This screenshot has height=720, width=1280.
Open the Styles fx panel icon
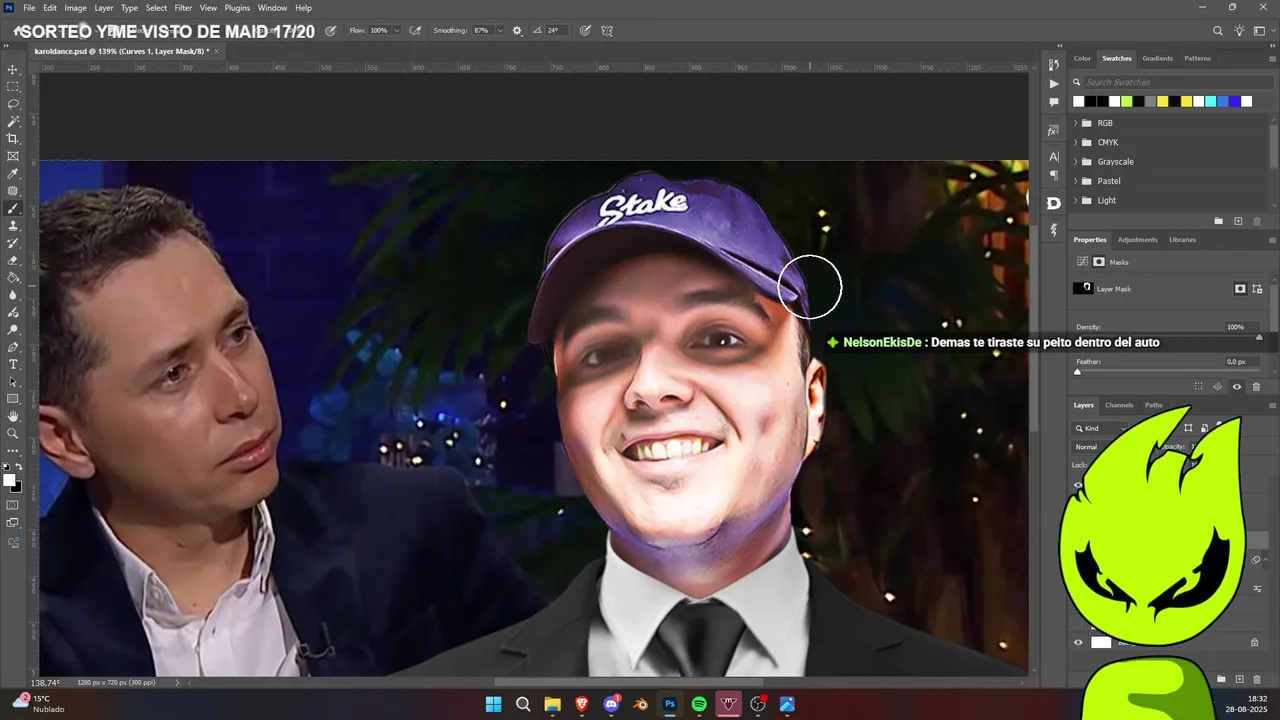click(1053, 131)
